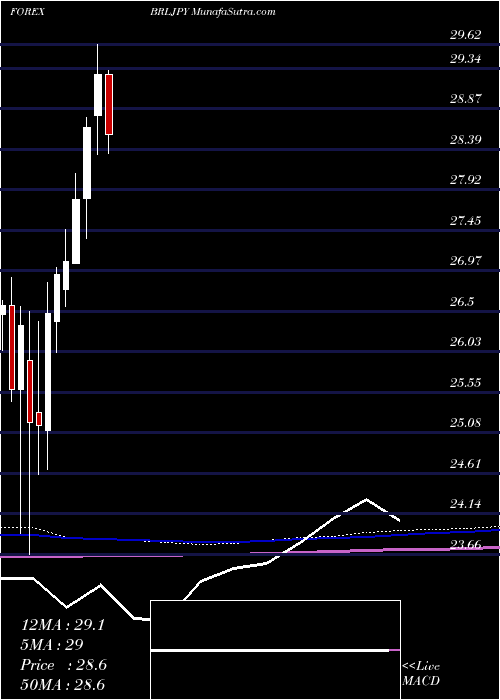Click the 29.34 price level label
Image resolution: width=500 pixels, height=700 pixels.
click(465, 58)
